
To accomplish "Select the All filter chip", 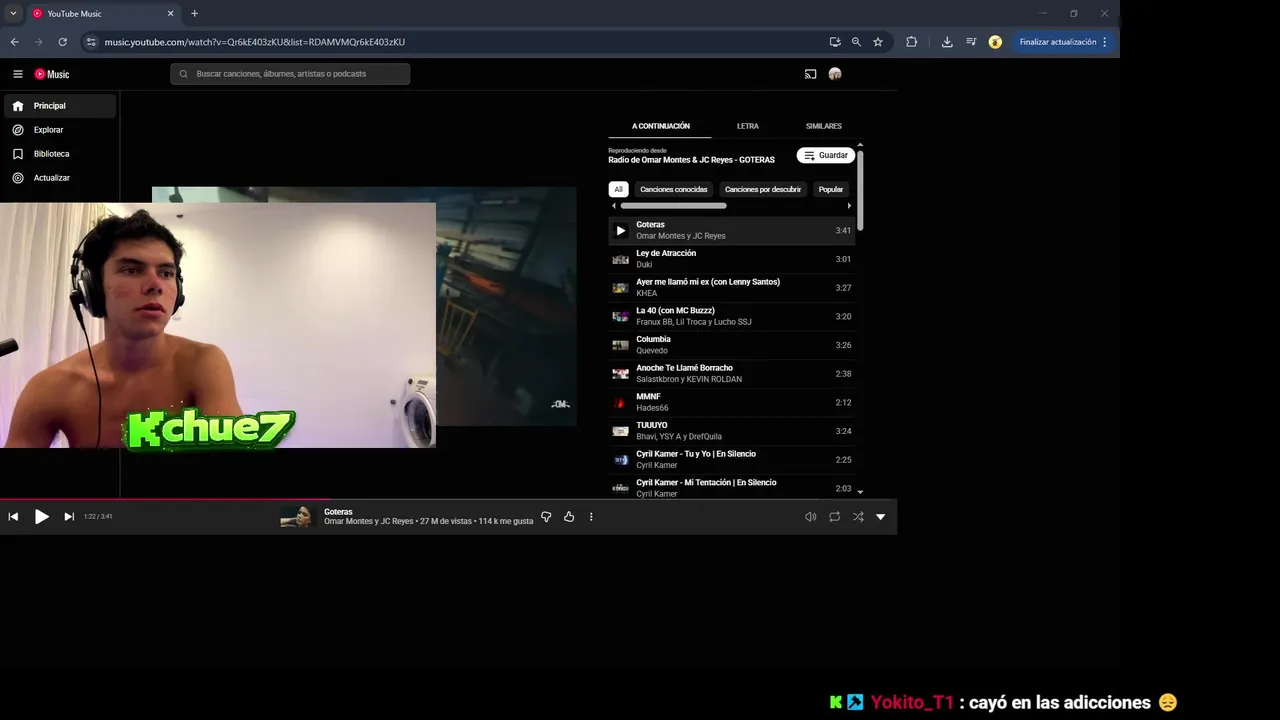I will coord(618,189).
